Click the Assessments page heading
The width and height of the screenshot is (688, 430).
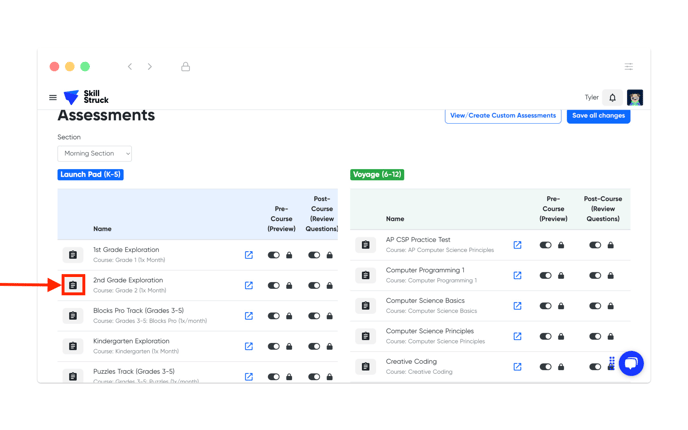106,115
